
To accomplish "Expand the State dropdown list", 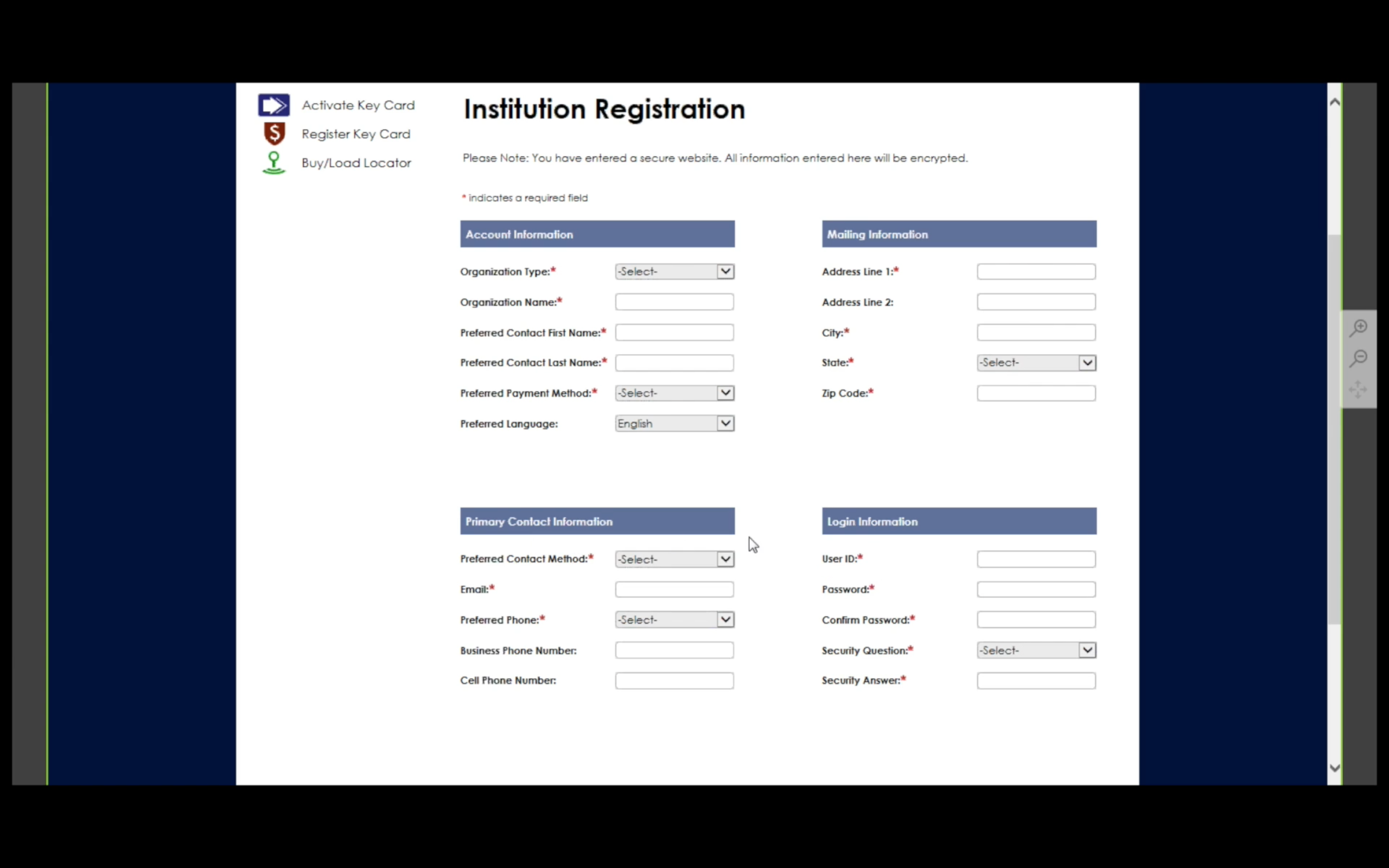I will point(1036,363).
